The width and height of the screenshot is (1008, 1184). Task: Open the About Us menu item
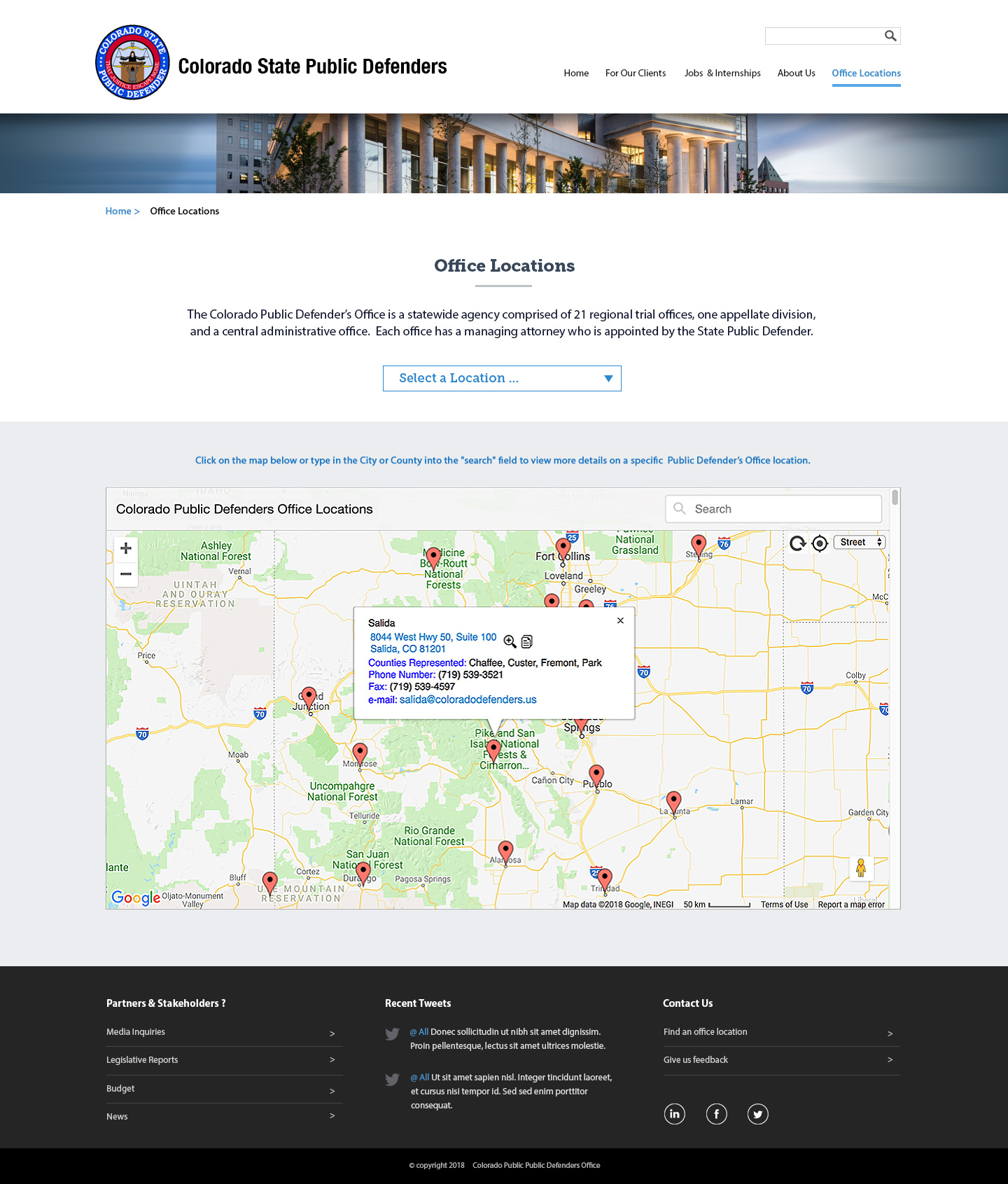pos(796,73)
